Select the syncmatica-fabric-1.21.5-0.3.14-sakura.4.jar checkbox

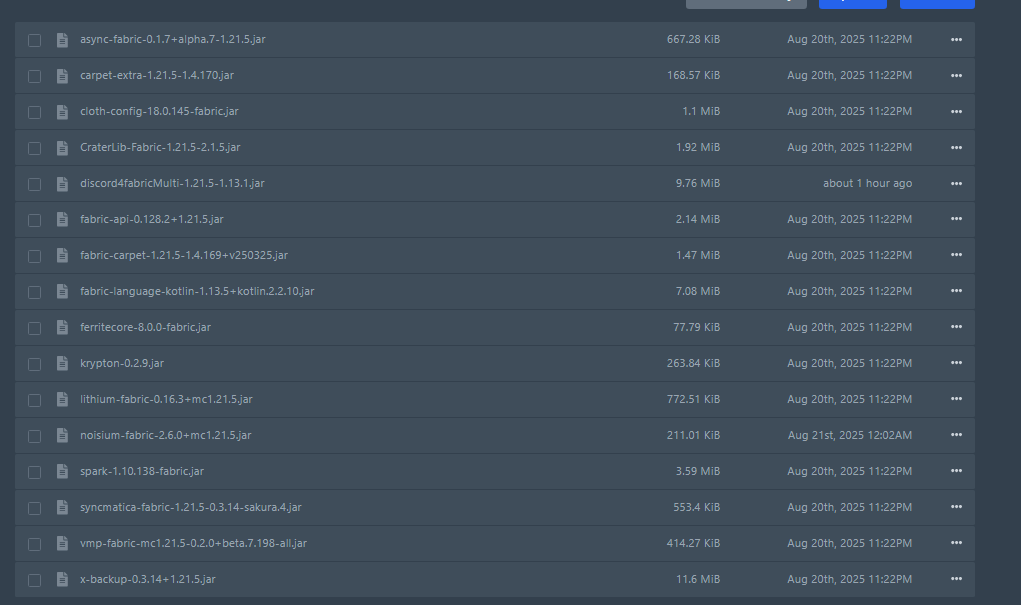point(35,508)
